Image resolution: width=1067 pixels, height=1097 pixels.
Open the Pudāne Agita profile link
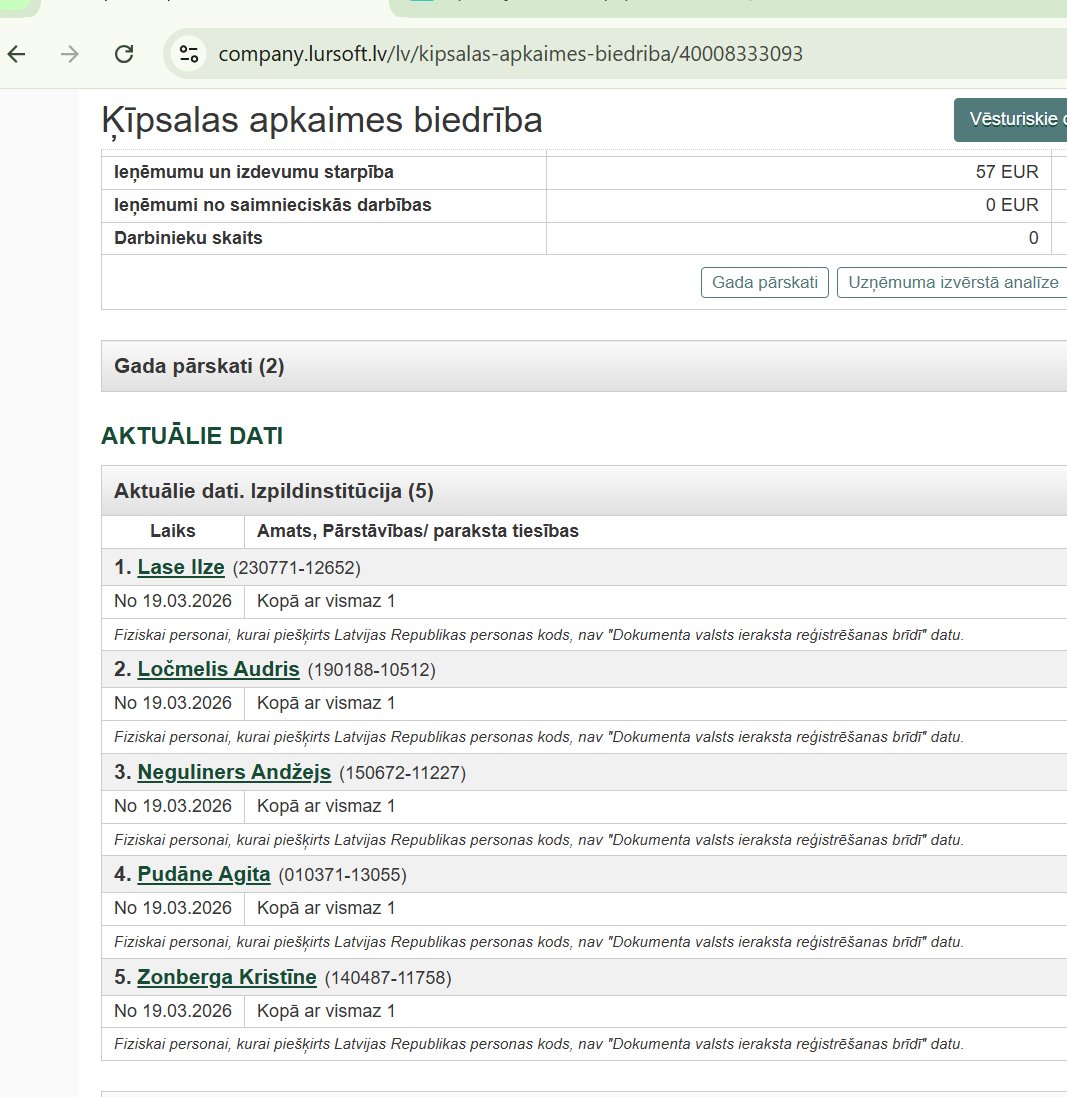[204, 875]
